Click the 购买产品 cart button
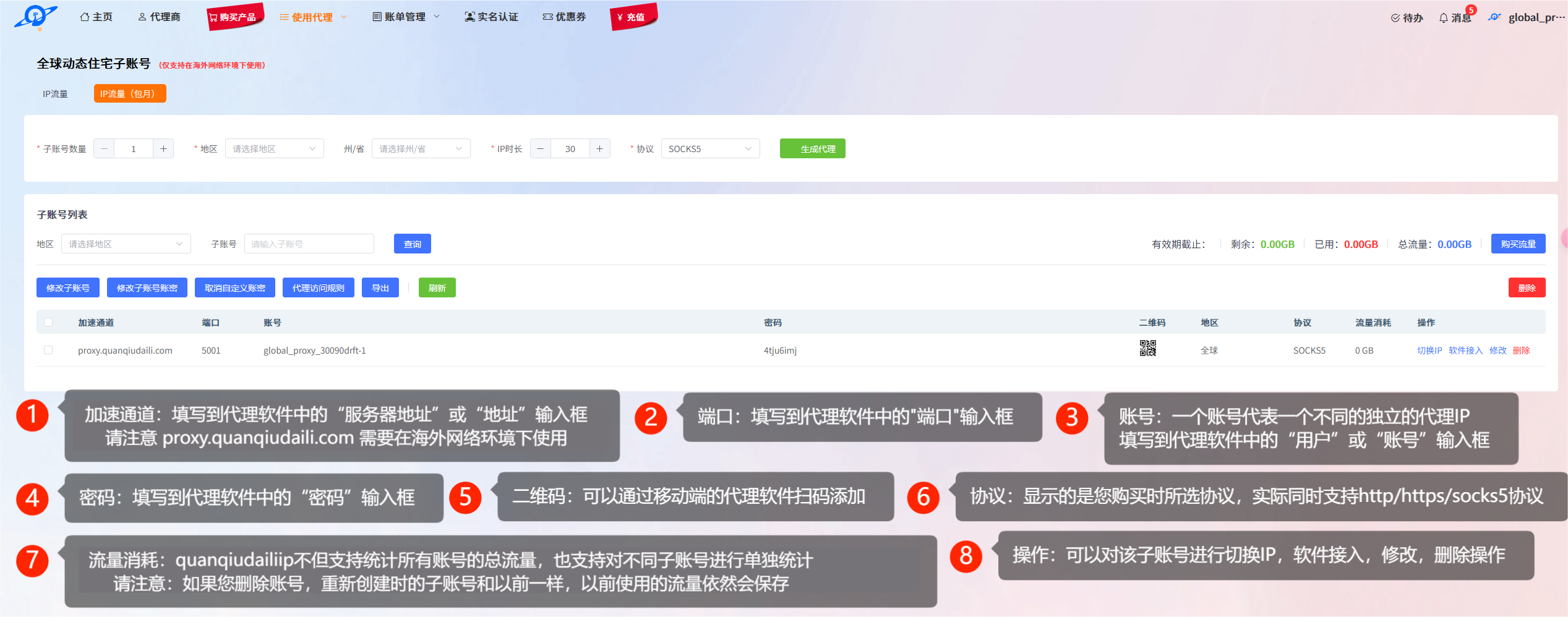This screenshot has width=1568, height=617. coord(234,17)
